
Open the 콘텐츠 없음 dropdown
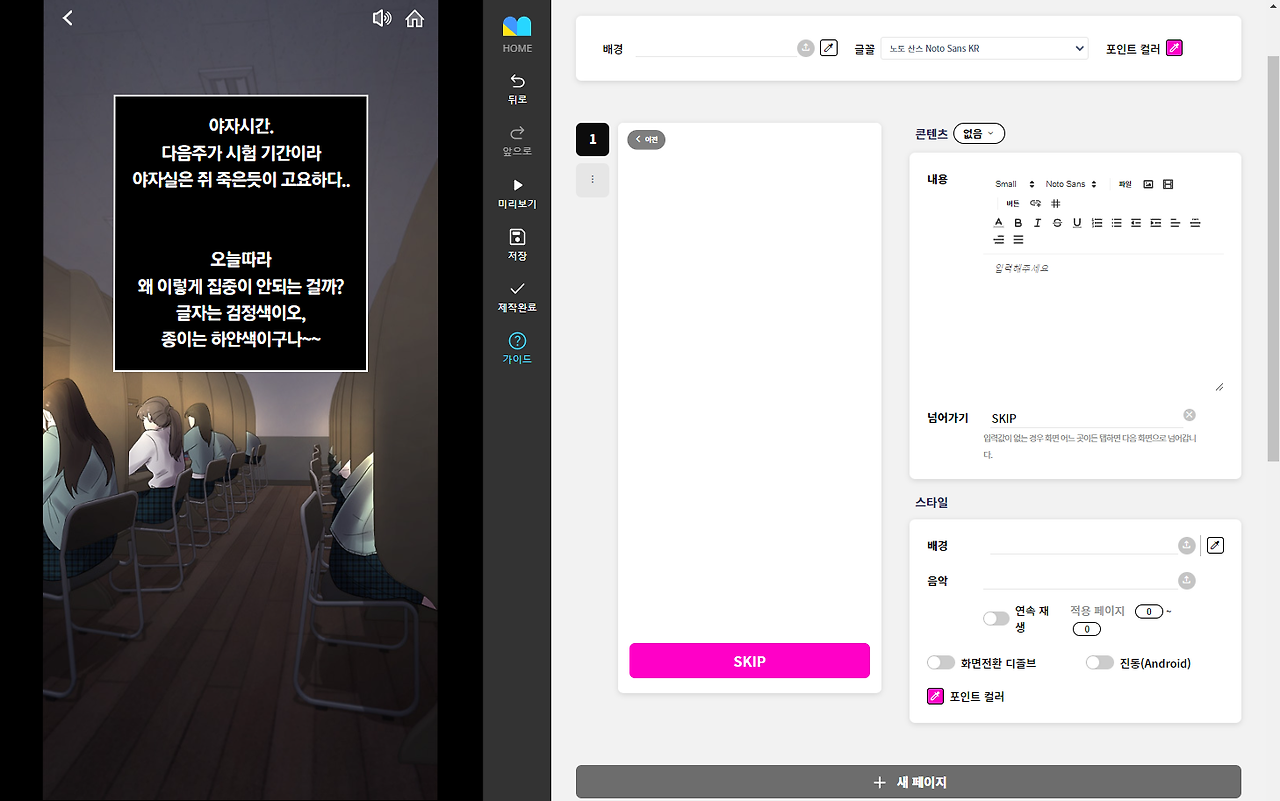coord(979,133)
